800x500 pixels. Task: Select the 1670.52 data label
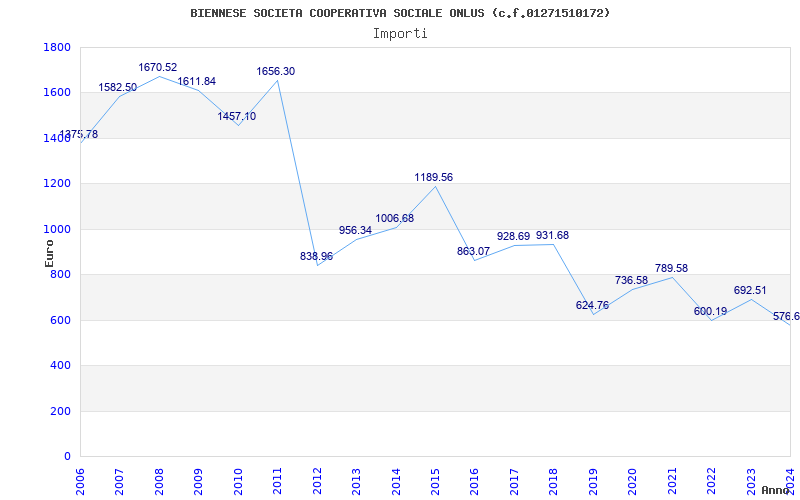pos(158,67)
